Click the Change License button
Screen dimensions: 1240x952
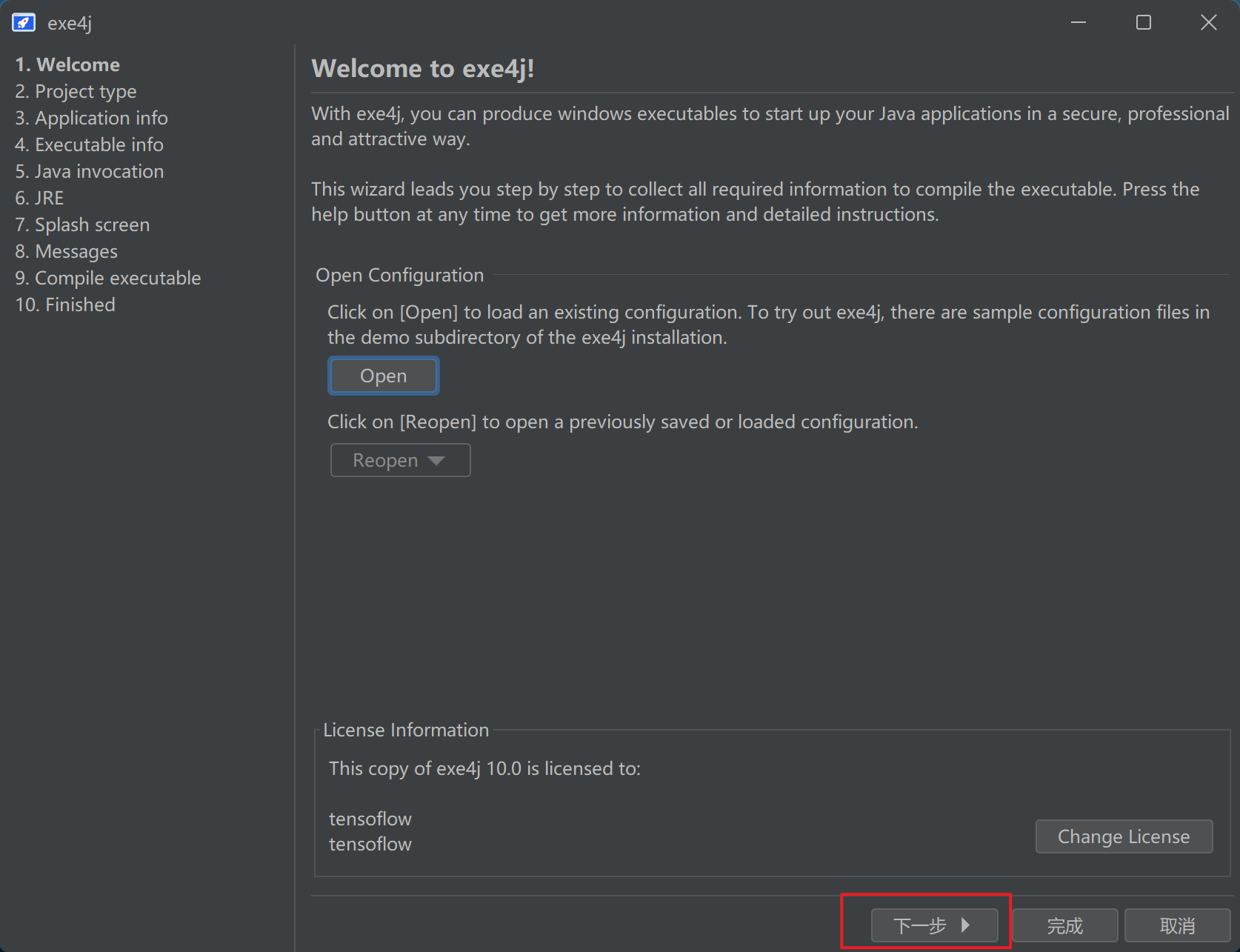coord(1123,836)
